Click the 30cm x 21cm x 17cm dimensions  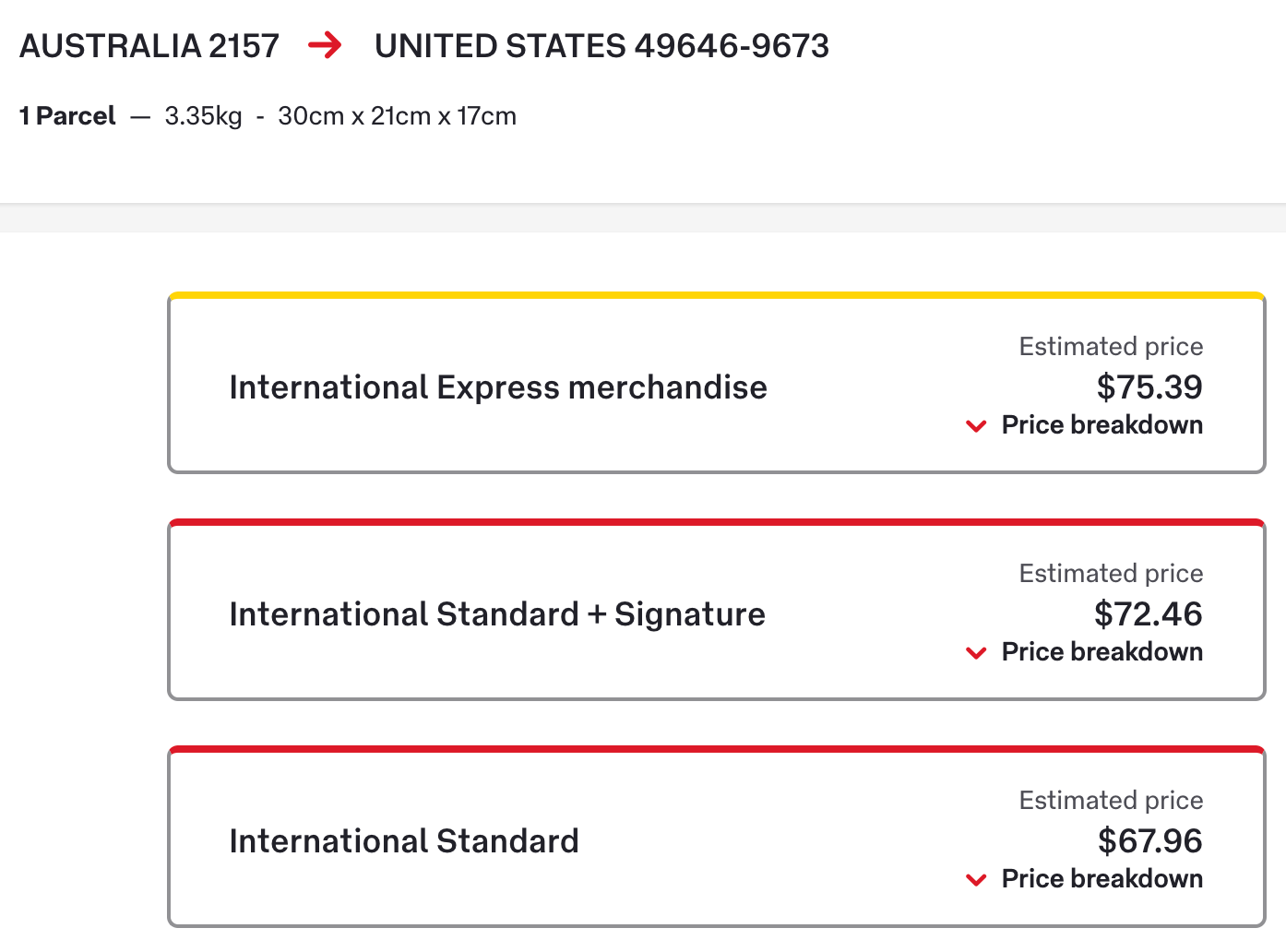[397, 116]
